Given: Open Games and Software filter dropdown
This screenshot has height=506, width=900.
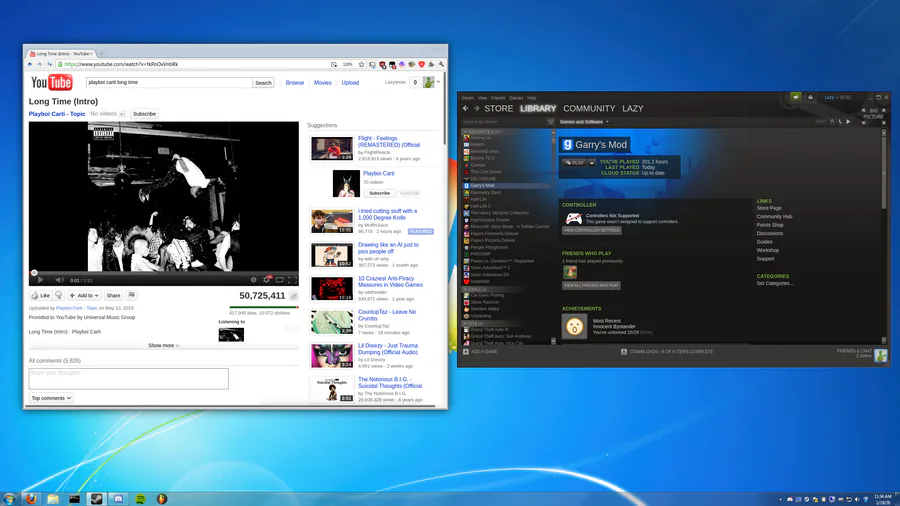Looking at the screenshot, I should (x=584, y=122).
